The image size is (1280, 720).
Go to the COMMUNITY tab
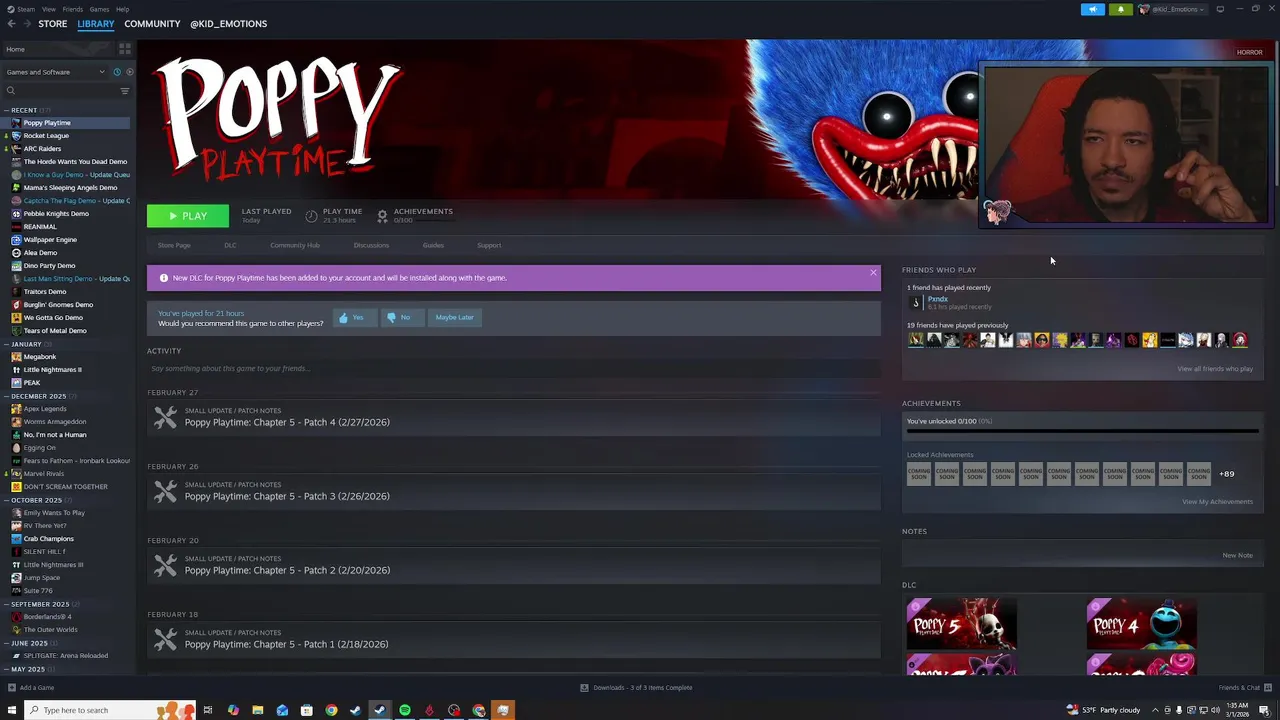pos(152,24)
